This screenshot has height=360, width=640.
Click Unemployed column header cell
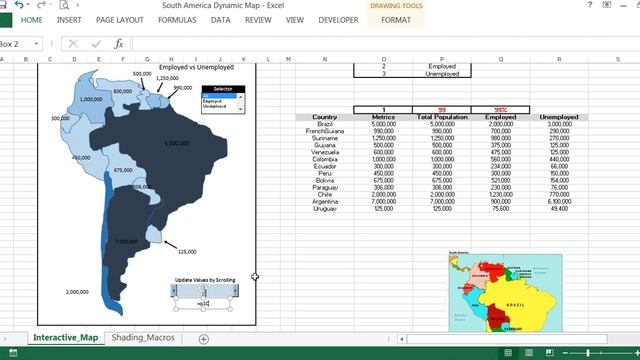[559, 117]
